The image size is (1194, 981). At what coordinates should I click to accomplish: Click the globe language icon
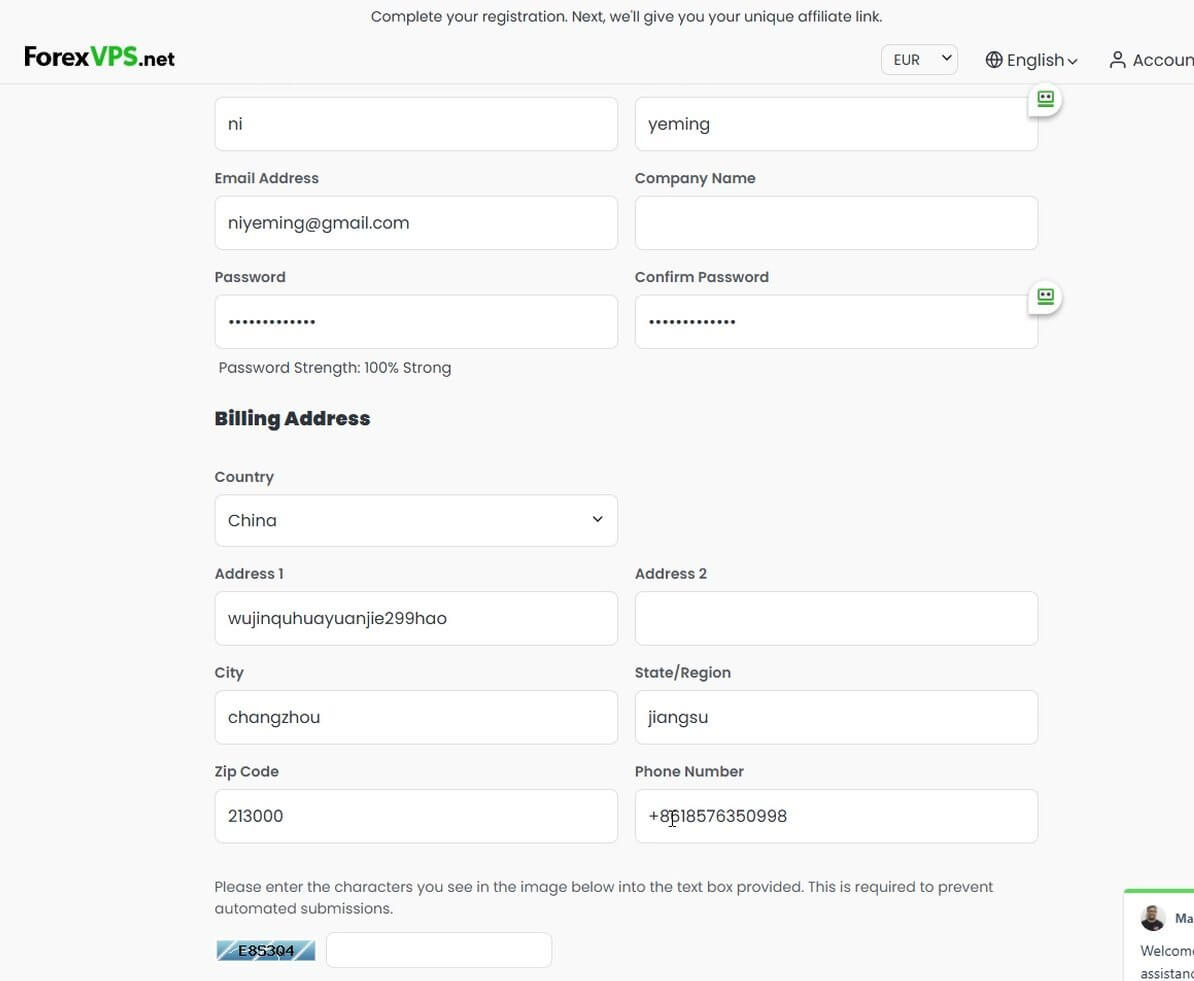(x=994, y=59)
